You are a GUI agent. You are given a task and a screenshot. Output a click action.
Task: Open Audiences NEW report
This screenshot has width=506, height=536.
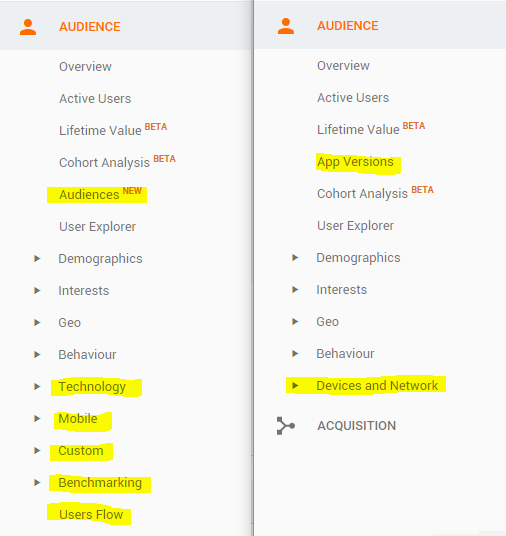coord(100,194)
